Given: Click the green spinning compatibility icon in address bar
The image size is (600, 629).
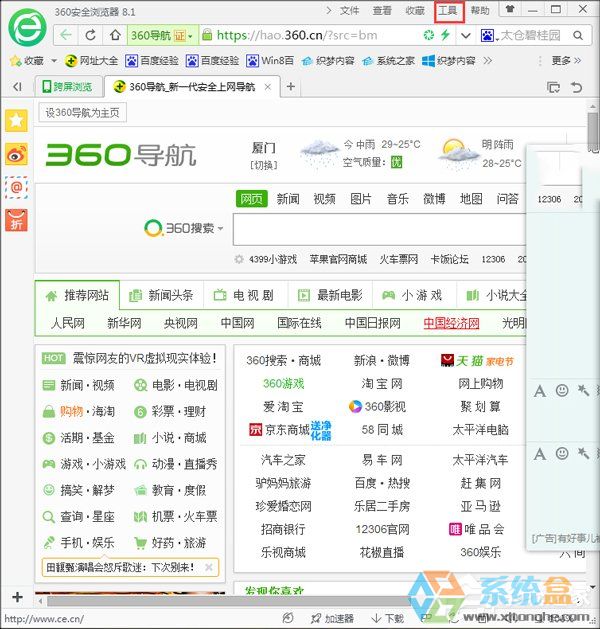Looking at the screenshot, I should (x=429, y=35).
